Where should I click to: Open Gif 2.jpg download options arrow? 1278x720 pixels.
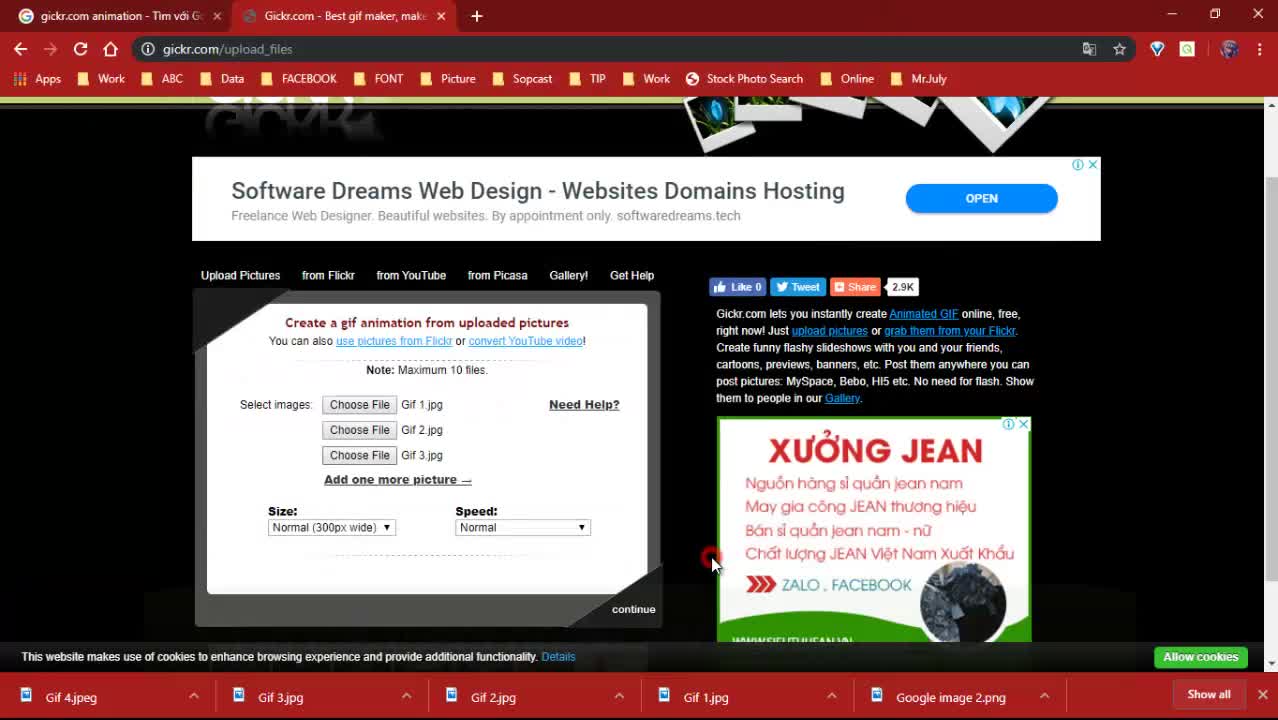click(x=619, y=696)
